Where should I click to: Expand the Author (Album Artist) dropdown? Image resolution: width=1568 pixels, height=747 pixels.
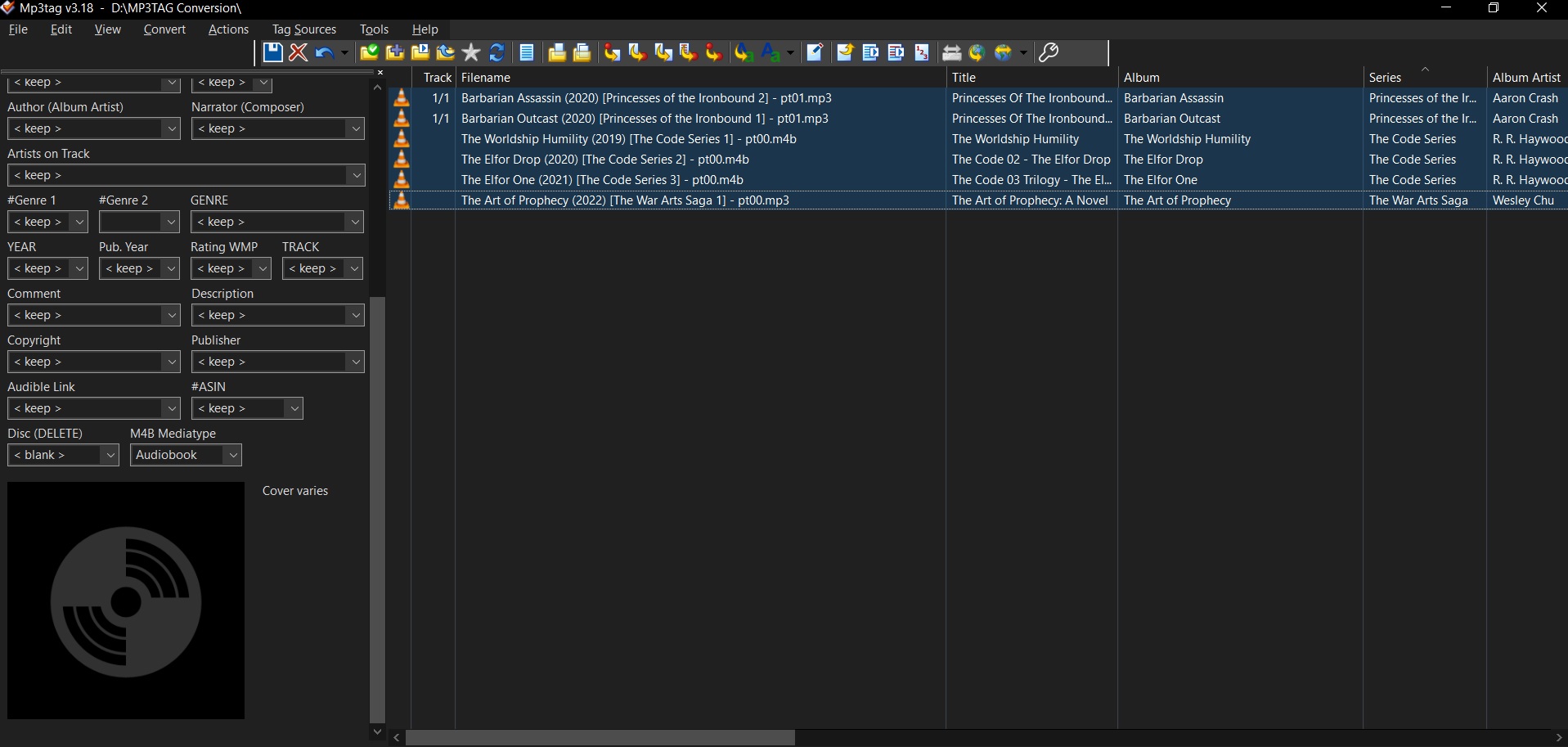coord(171,128)
